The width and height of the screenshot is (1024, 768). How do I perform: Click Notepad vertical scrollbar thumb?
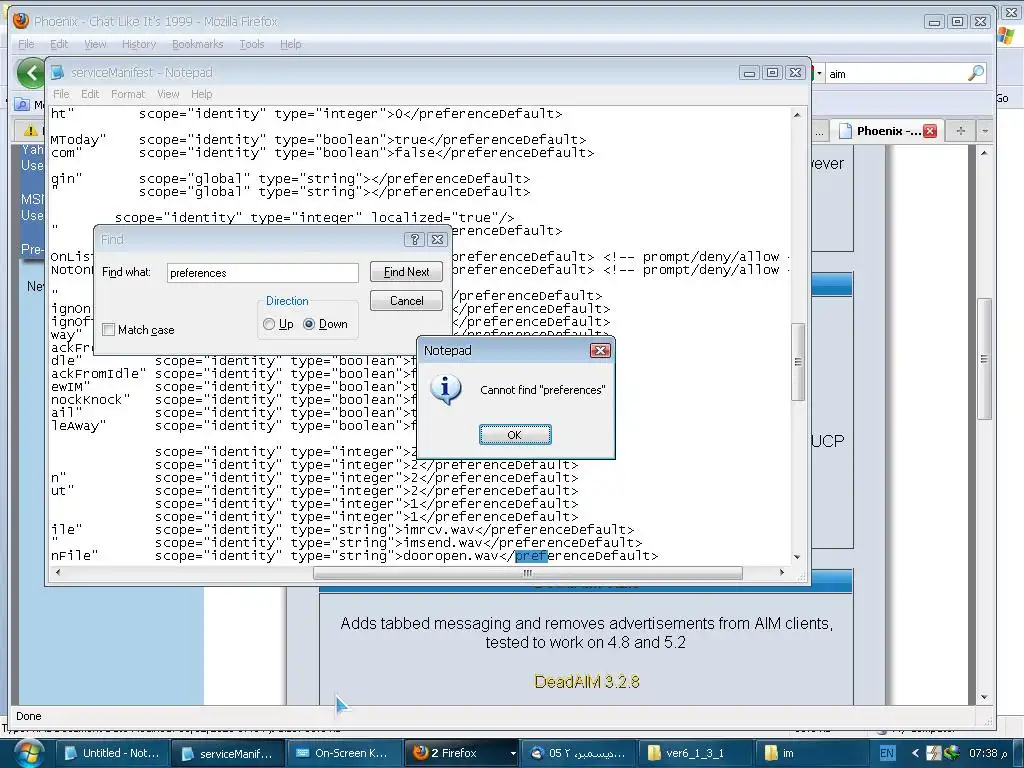click(797, 362)
